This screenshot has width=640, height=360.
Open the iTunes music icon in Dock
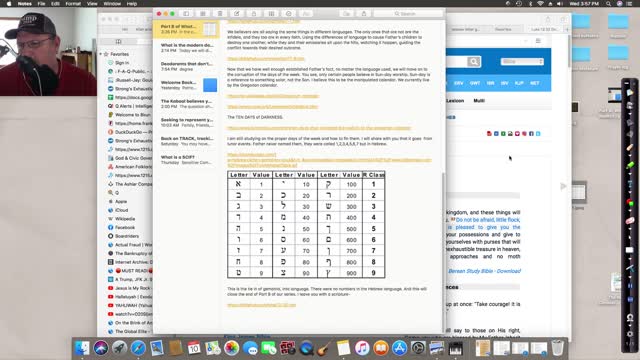coord(362,348)
